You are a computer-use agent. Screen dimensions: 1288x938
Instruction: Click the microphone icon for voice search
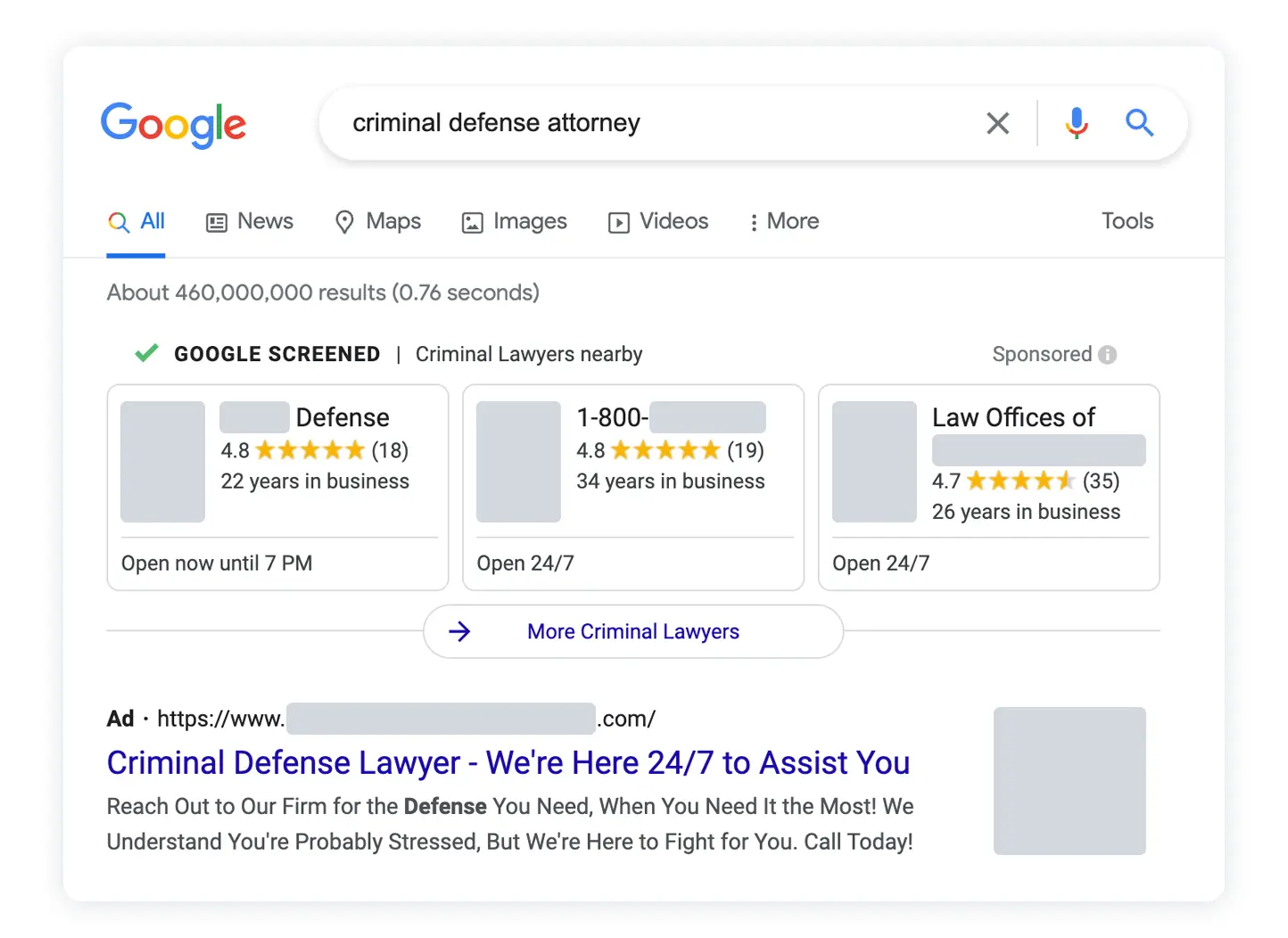click(1077, 123)
